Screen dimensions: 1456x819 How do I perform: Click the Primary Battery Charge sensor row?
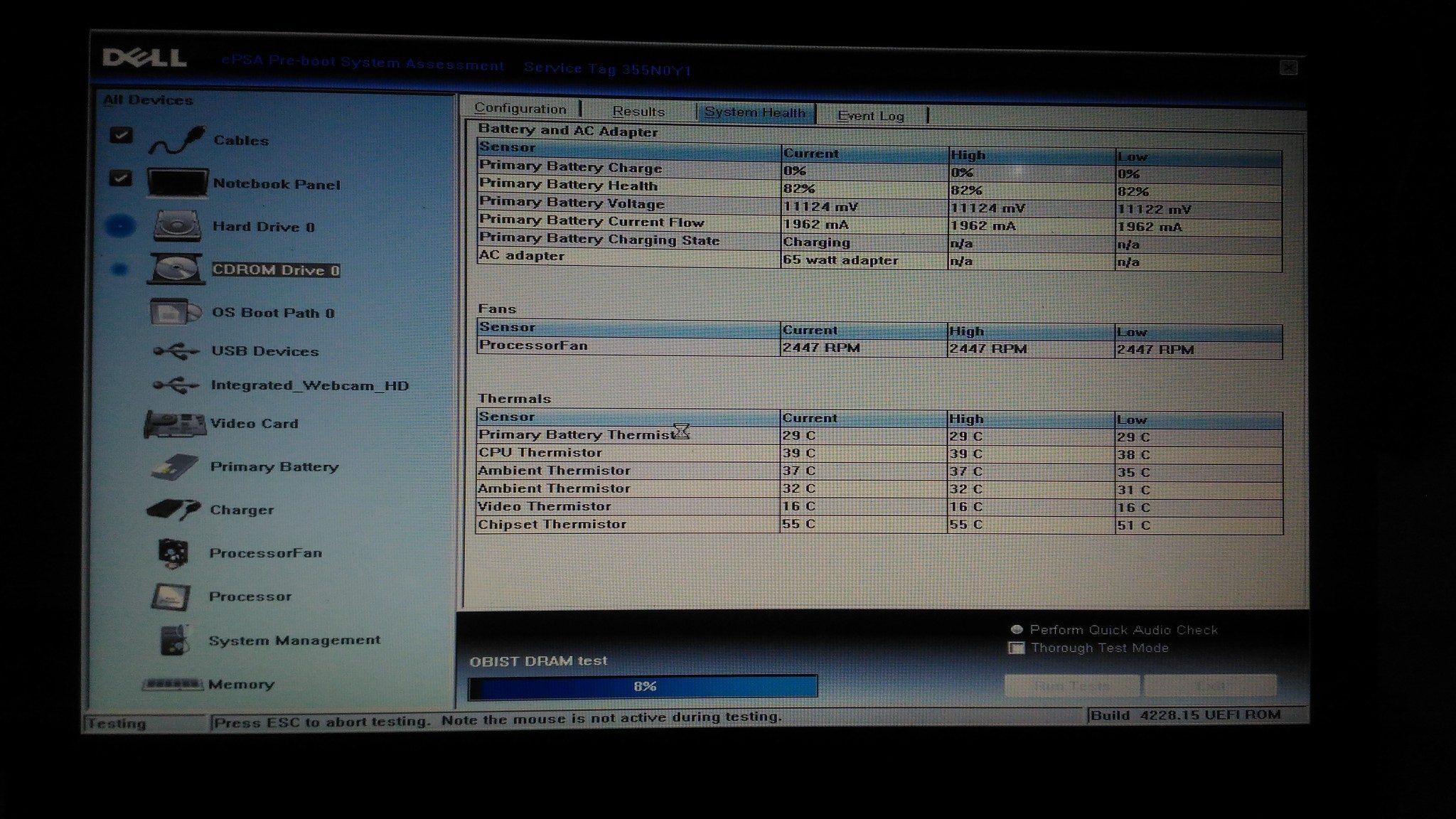pos(879,170)
